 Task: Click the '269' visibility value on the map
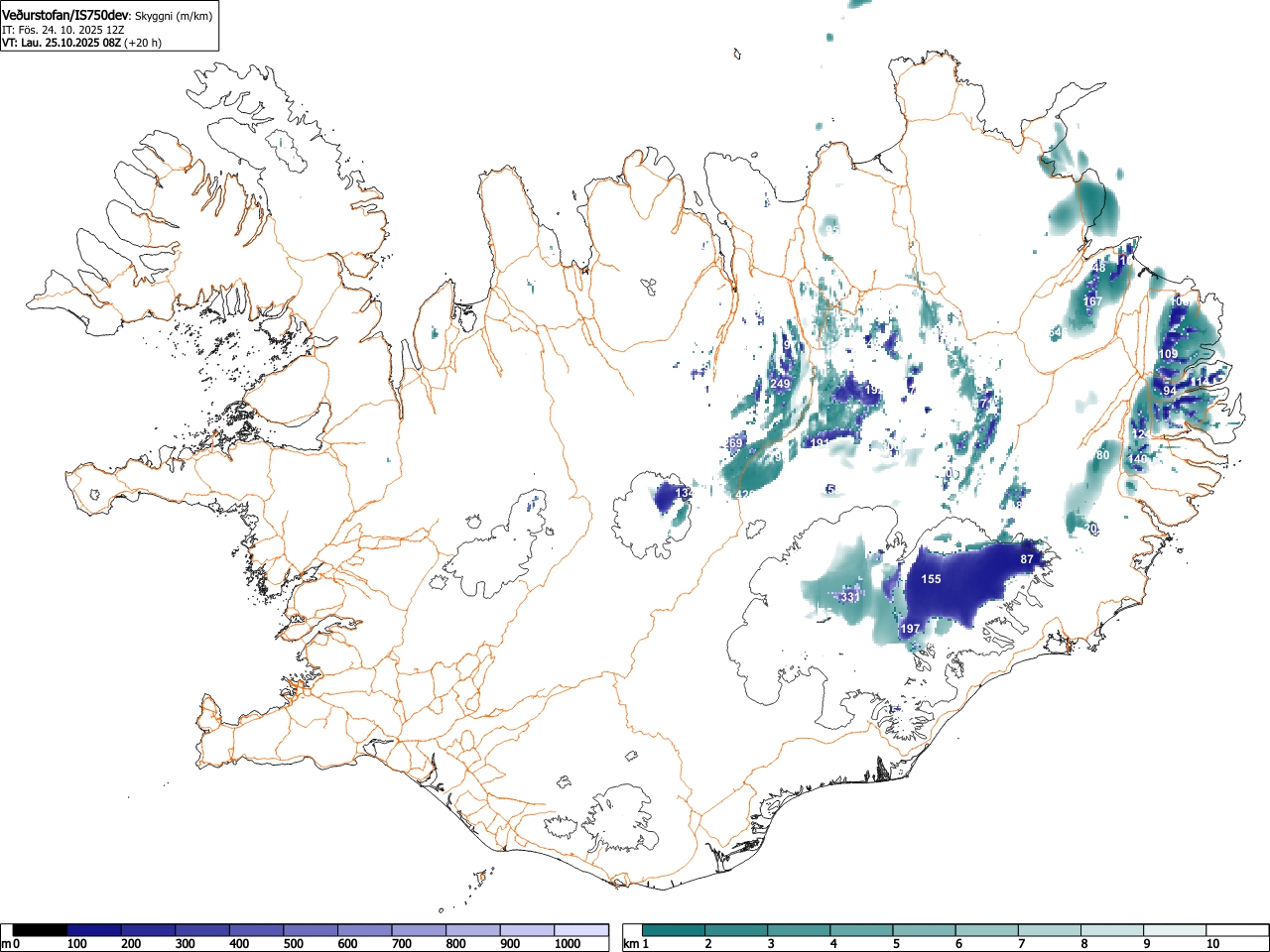pyautogui.click(x=734, y=443)
